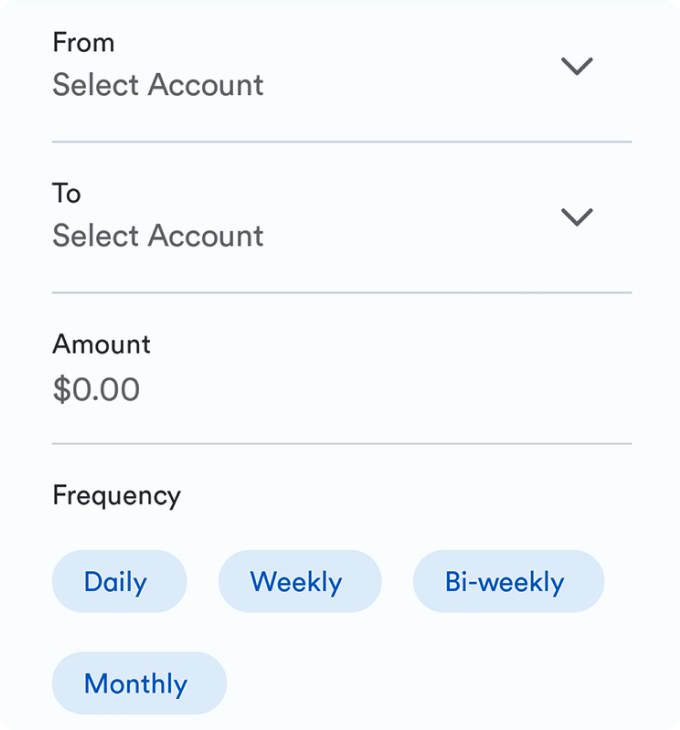Image resolution: width=680 pixels, height=730 pixels.
Task: Expand the From account chevron arrow
Action: [x=577, y=66]
